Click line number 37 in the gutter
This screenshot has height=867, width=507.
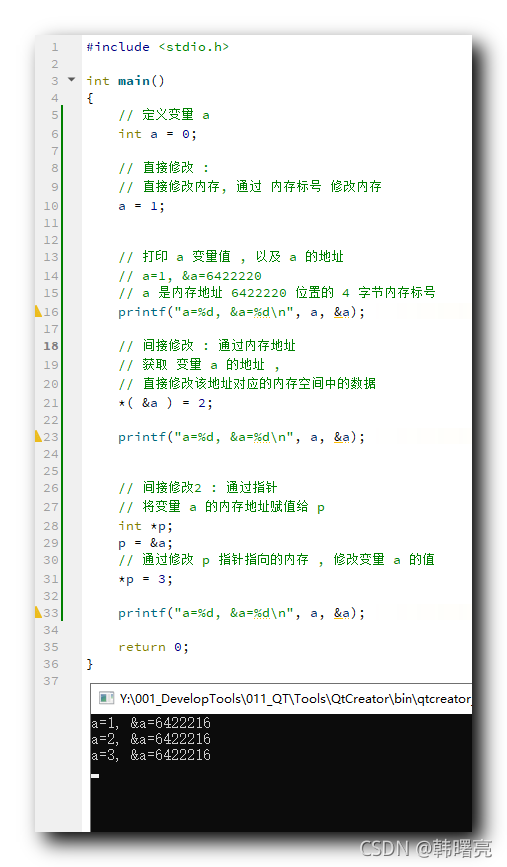(51, 681)
